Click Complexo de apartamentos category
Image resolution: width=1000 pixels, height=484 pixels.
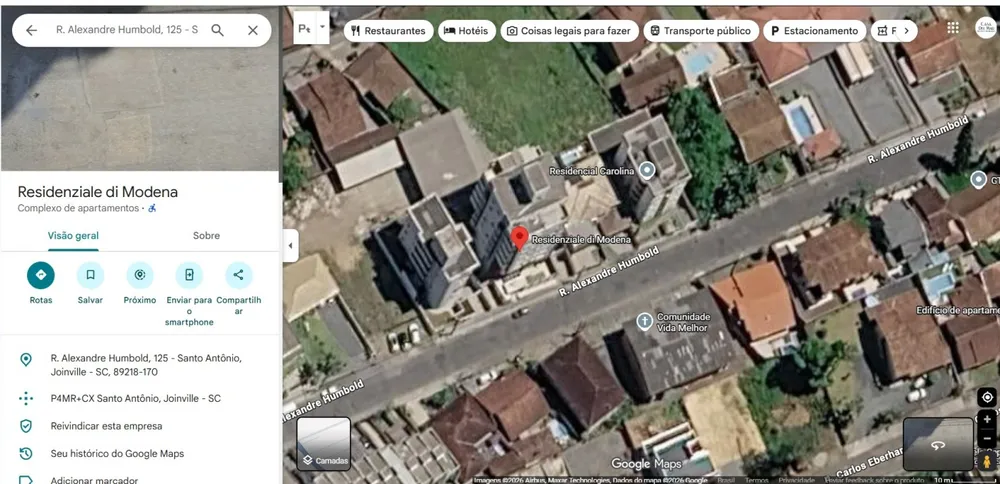click(78, 209)
